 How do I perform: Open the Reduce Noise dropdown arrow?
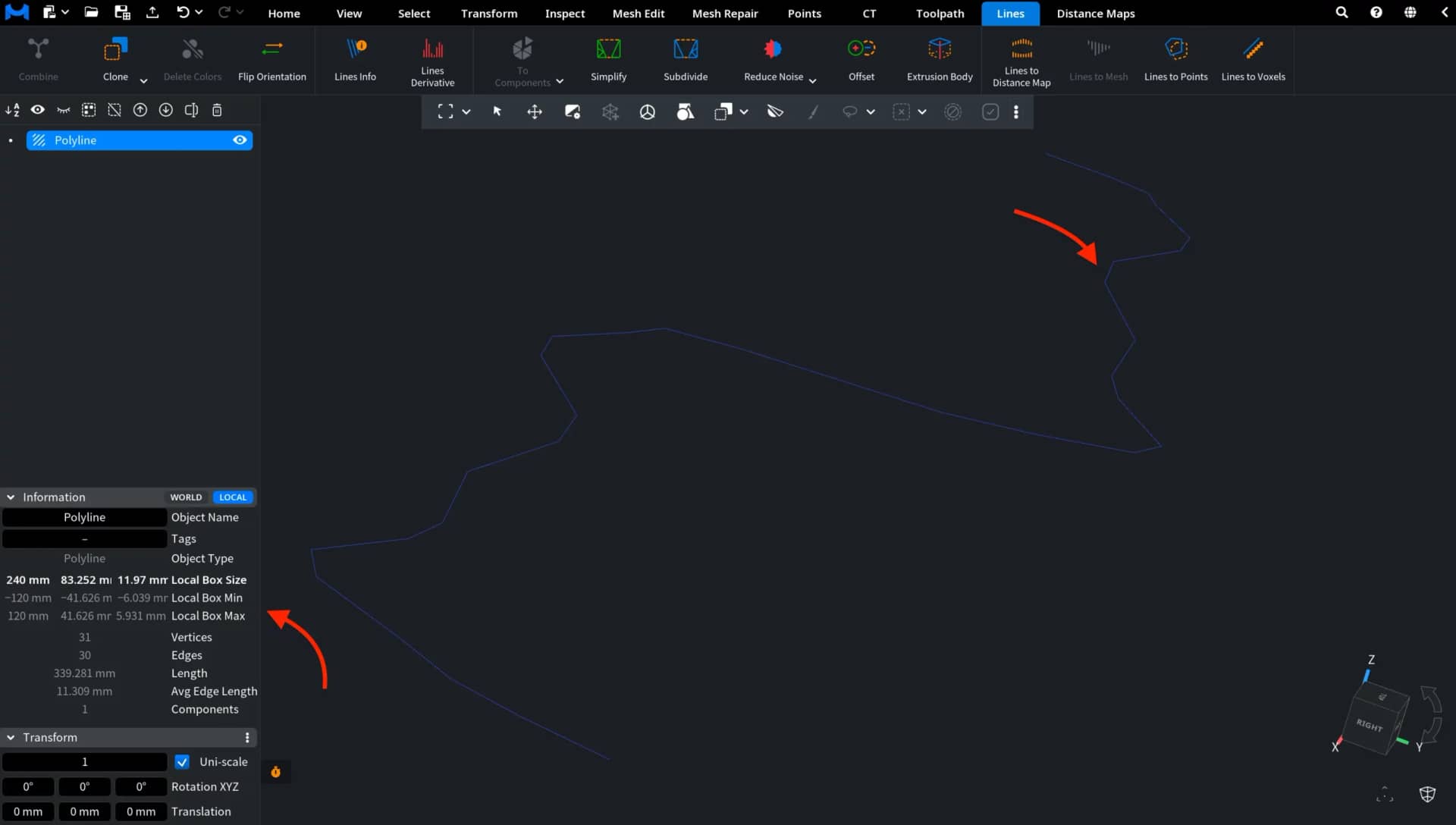812,80
